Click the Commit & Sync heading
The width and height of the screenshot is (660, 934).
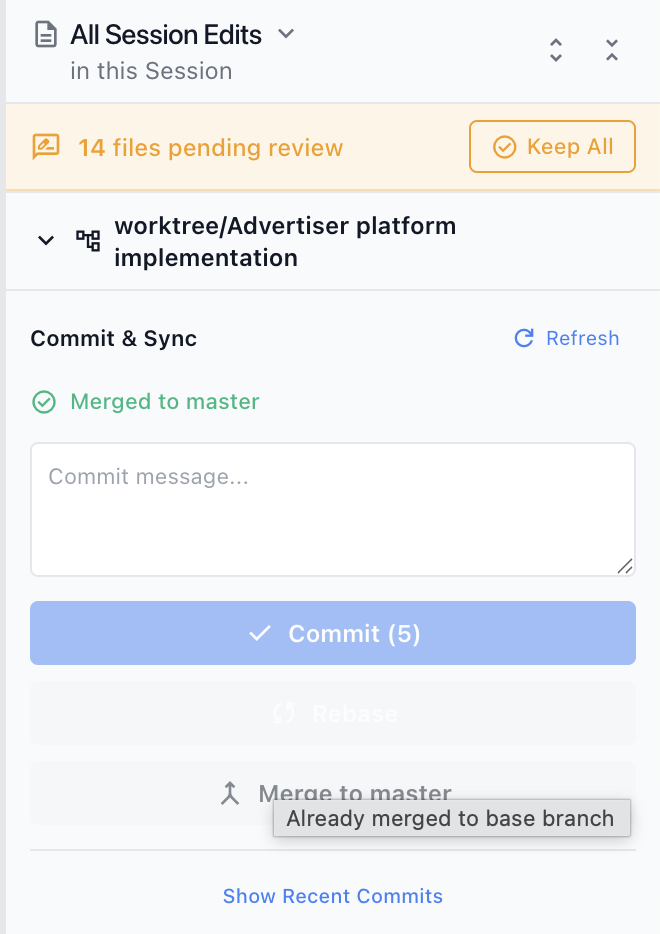point(114,338)
